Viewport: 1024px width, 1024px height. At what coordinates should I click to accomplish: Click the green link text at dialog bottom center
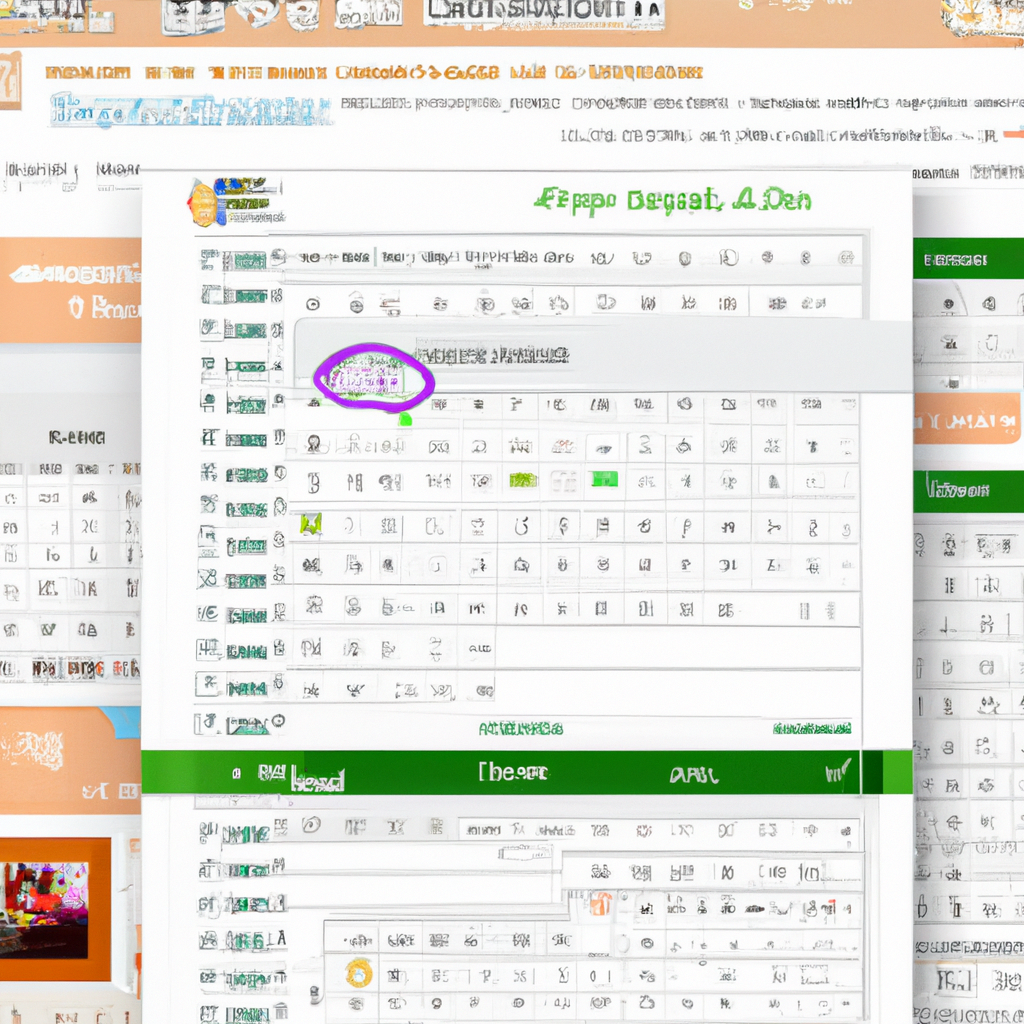(520, 729)
